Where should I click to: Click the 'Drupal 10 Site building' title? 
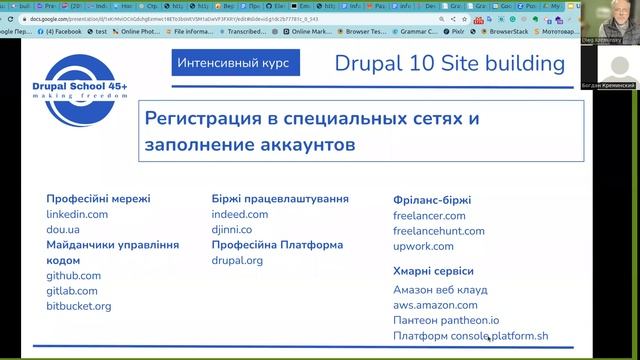click(x=450, y=64)
